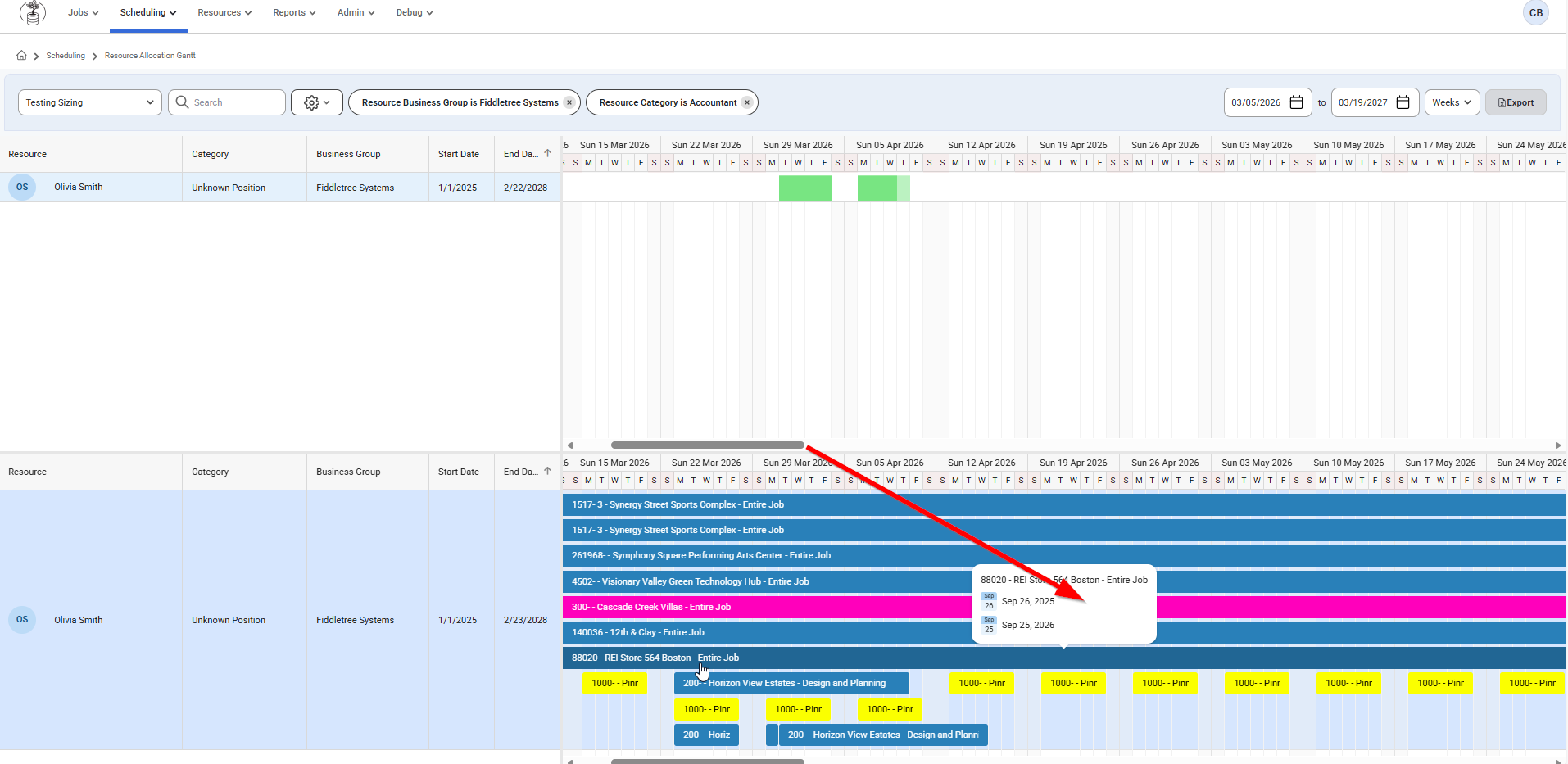Click sort arrow beside End Date in upper grid

[547, 153]
